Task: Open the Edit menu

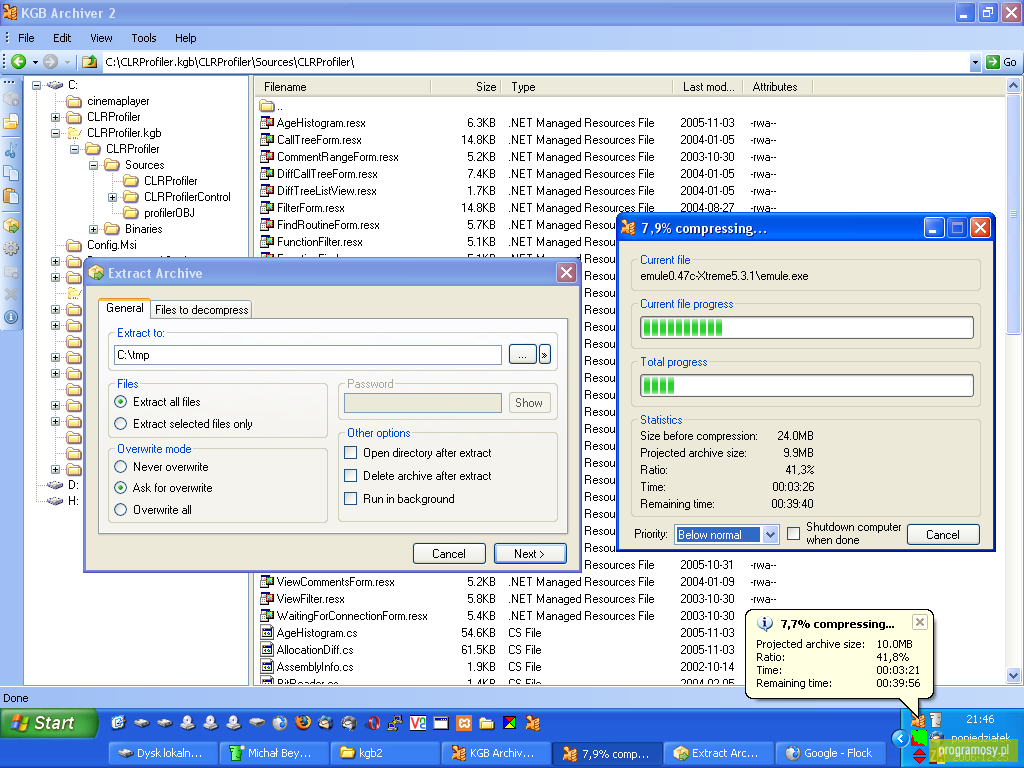Action: coord(62,38)
